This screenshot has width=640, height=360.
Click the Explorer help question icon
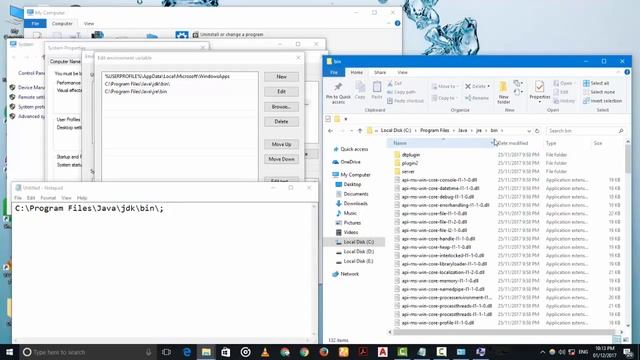pyautogui.click(x=627, y=72)
